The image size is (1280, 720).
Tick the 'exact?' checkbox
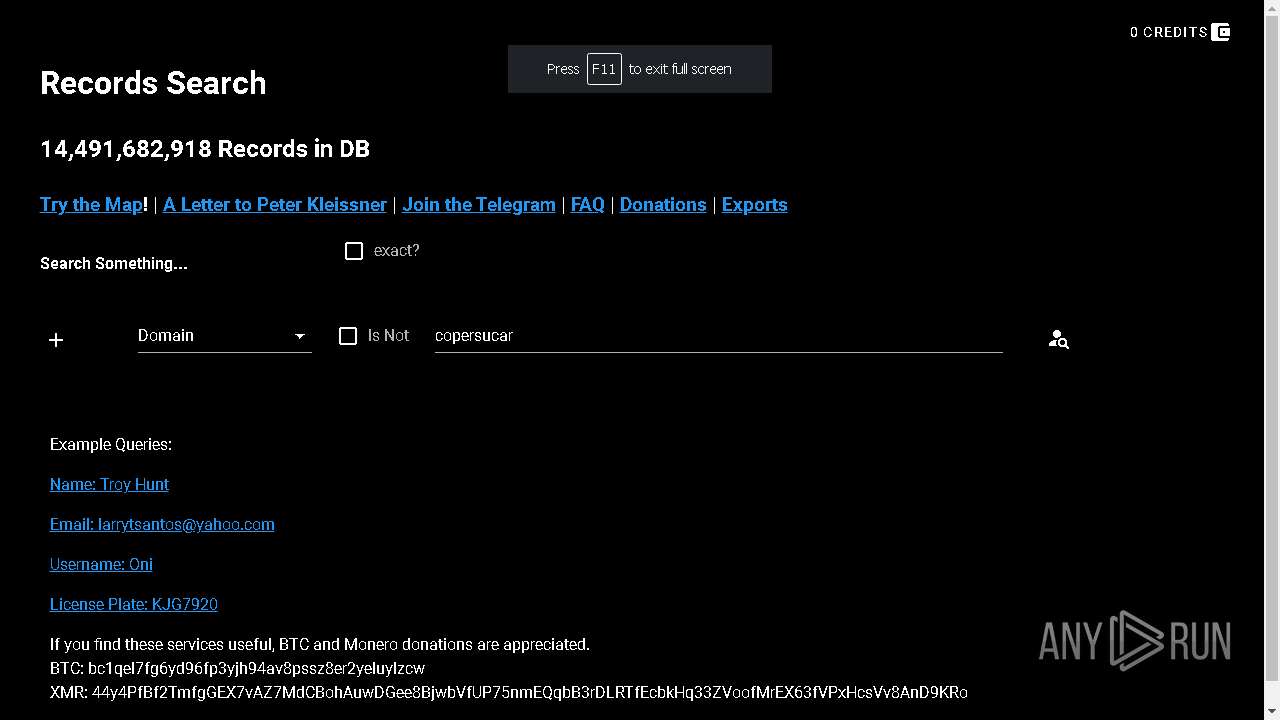354,251
